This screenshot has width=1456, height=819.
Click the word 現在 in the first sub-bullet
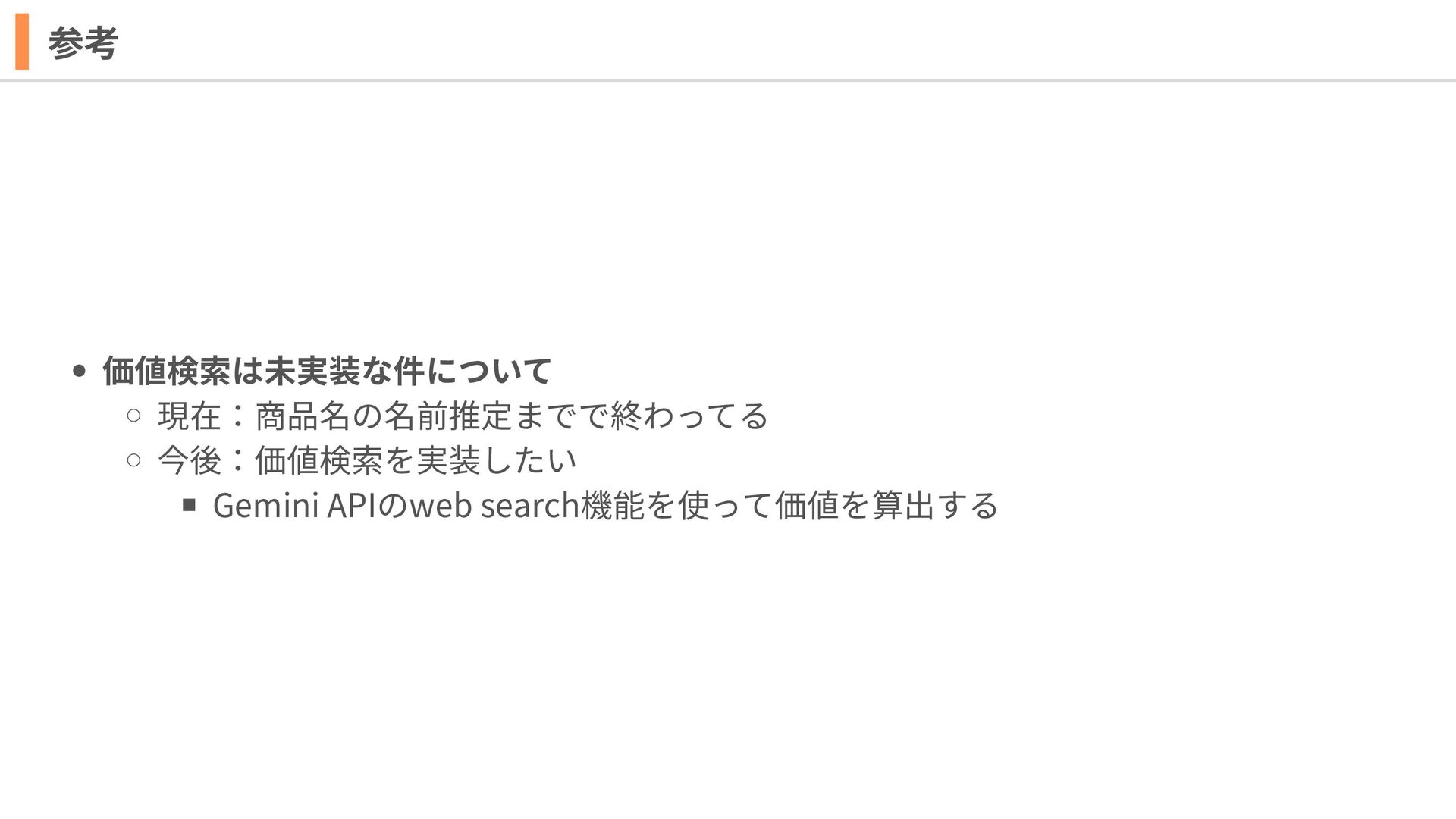click(x=190, y=416)
